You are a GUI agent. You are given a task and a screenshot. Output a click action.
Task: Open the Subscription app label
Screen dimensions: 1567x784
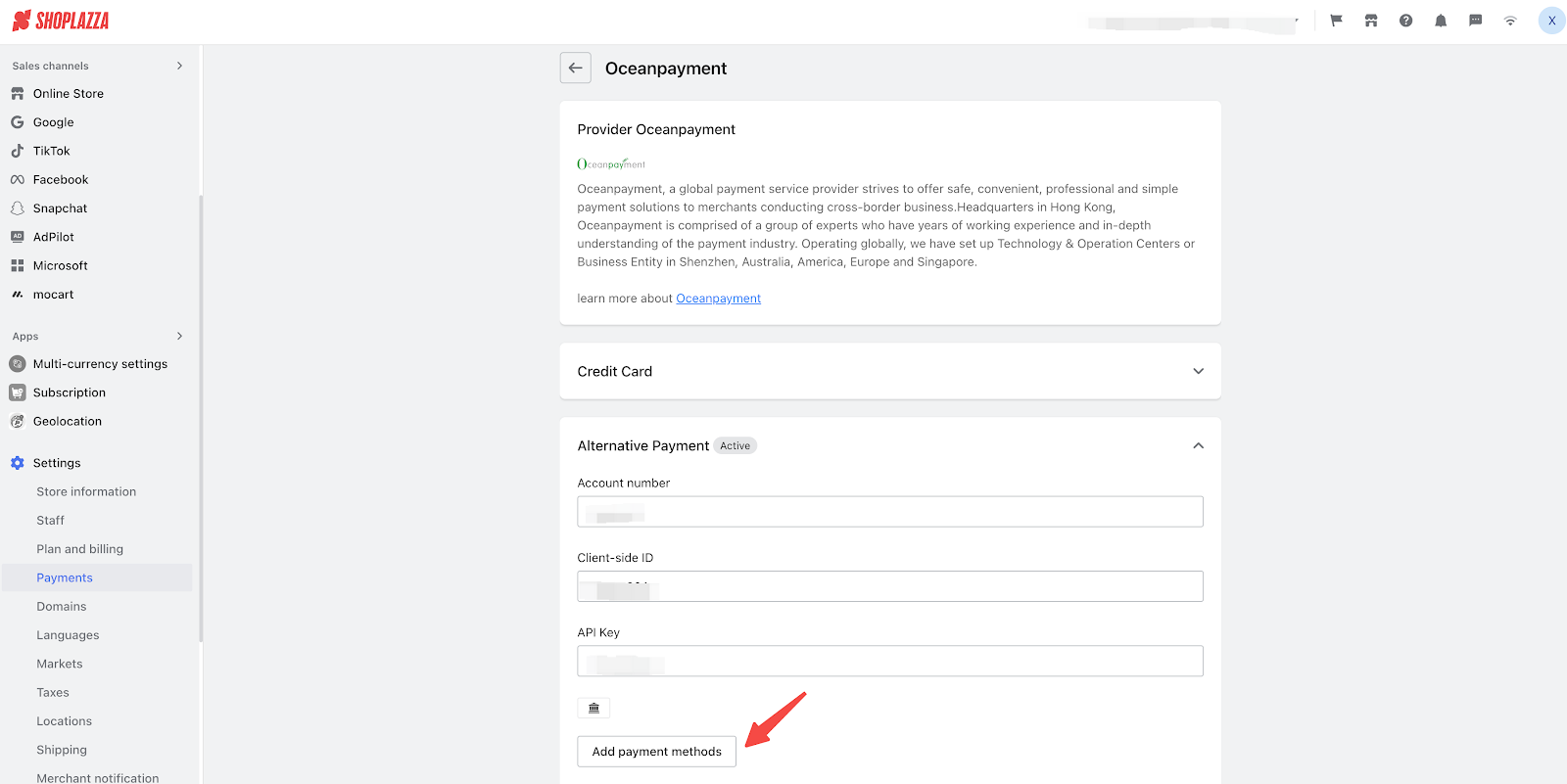click(70, 392)
